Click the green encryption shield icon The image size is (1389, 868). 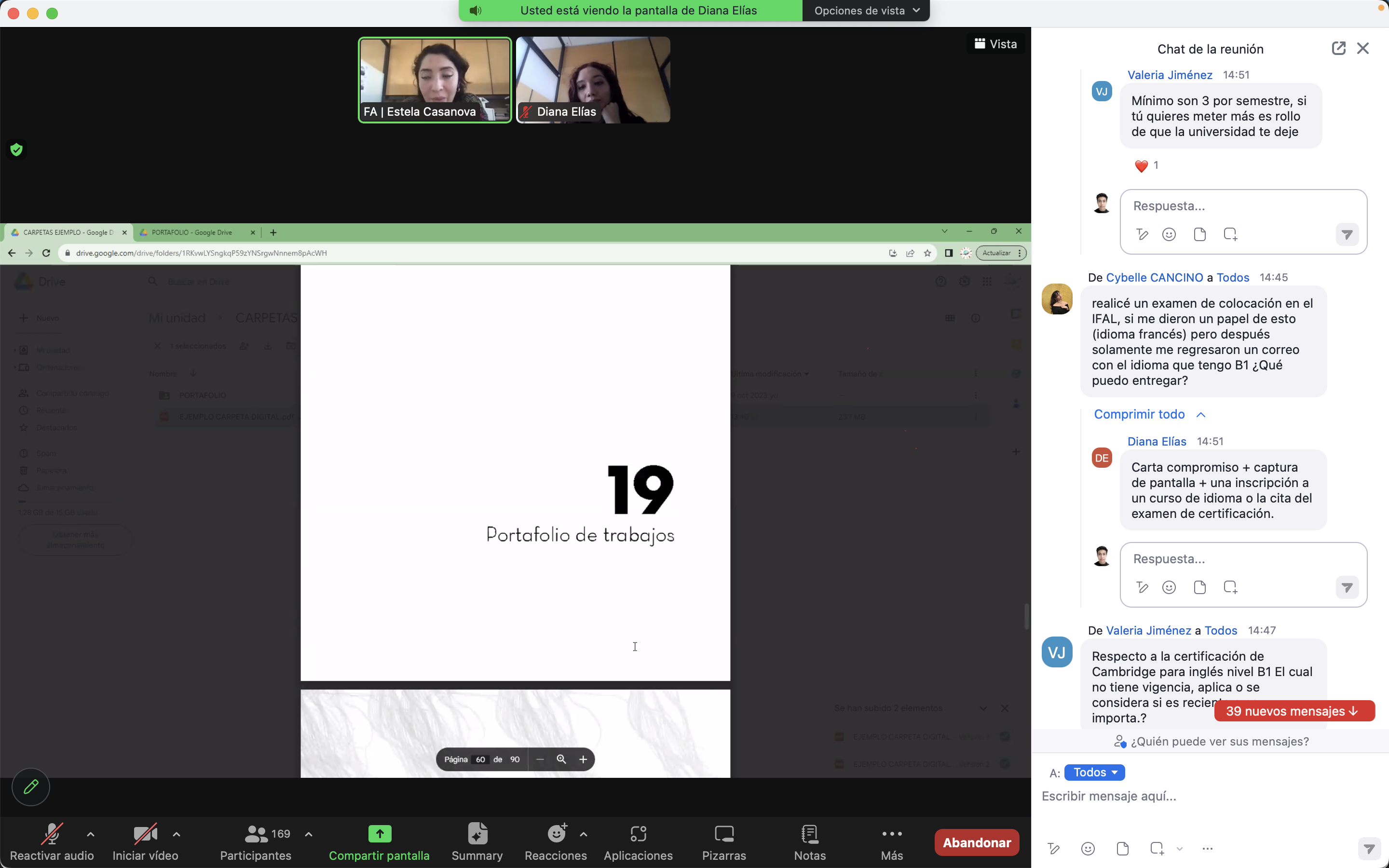(x=17, y=150)
